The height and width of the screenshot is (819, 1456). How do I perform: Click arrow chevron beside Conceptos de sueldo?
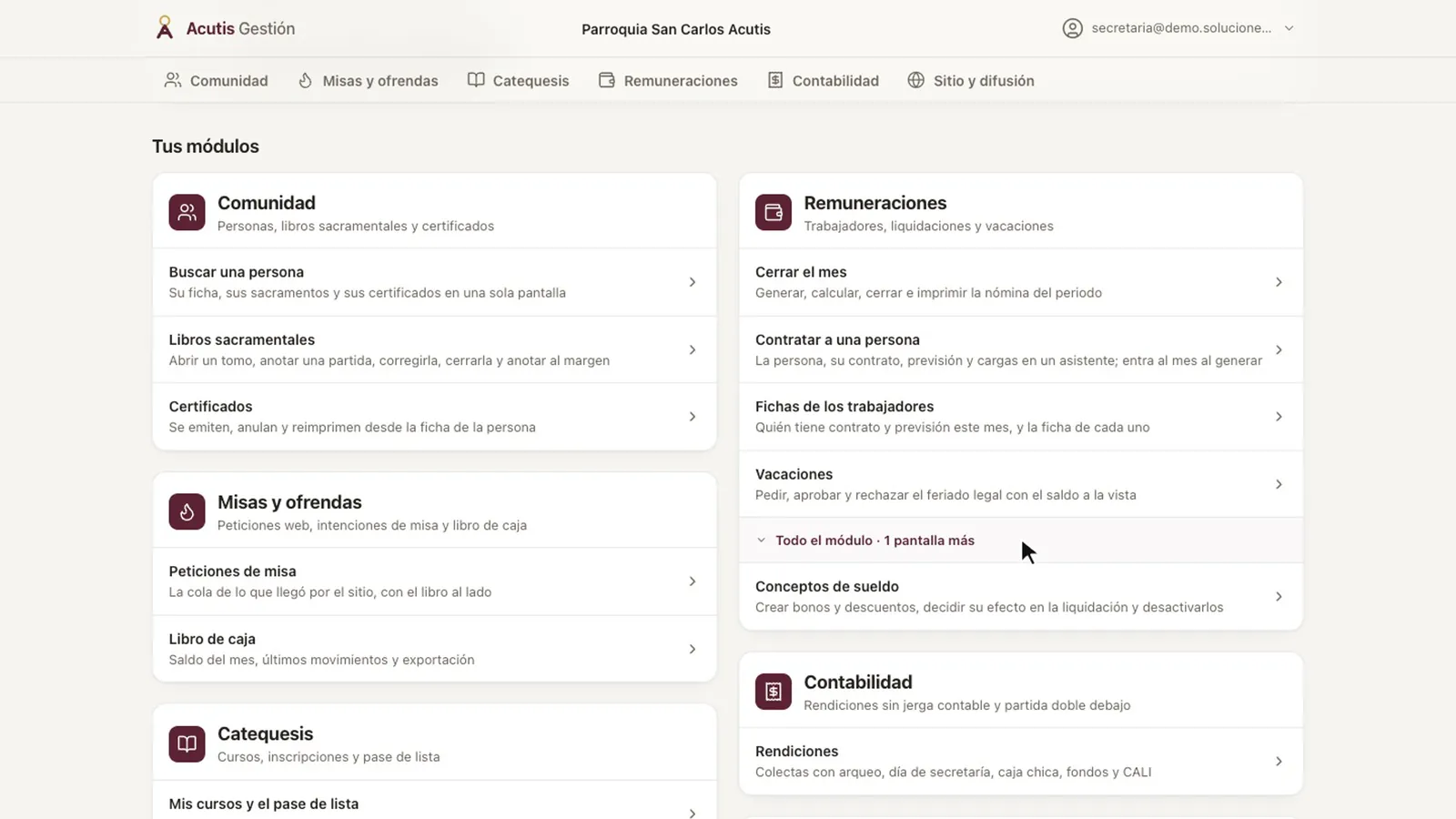(x=1279, y=597)
